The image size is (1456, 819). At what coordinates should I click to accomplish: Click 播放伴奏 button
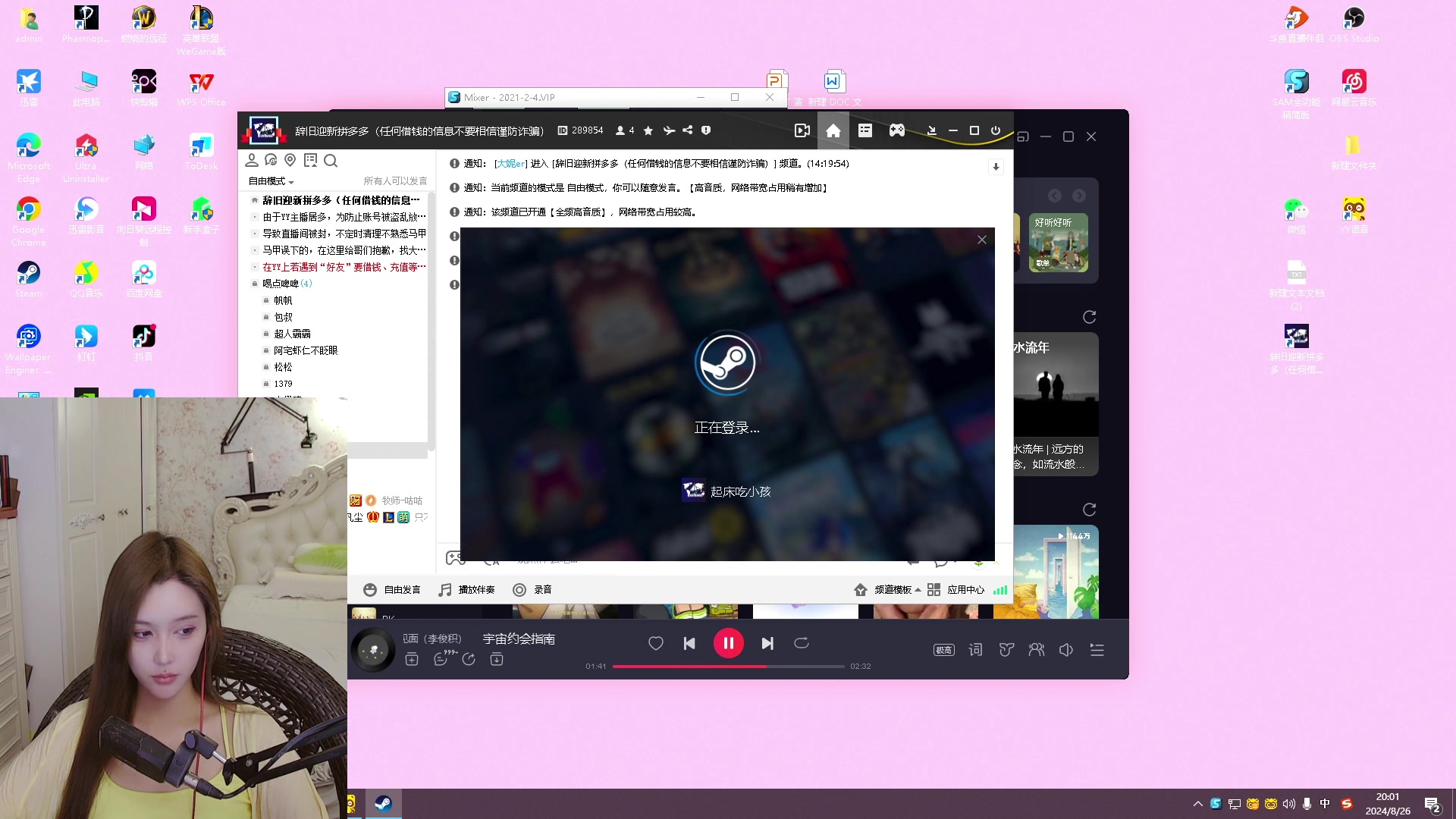(466, 590)
